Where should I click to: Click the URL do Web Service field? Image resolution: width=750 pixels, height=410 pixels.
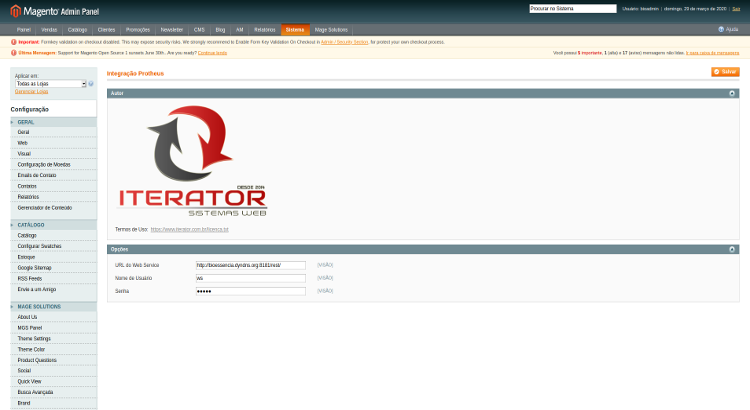[x=251, y=265]
